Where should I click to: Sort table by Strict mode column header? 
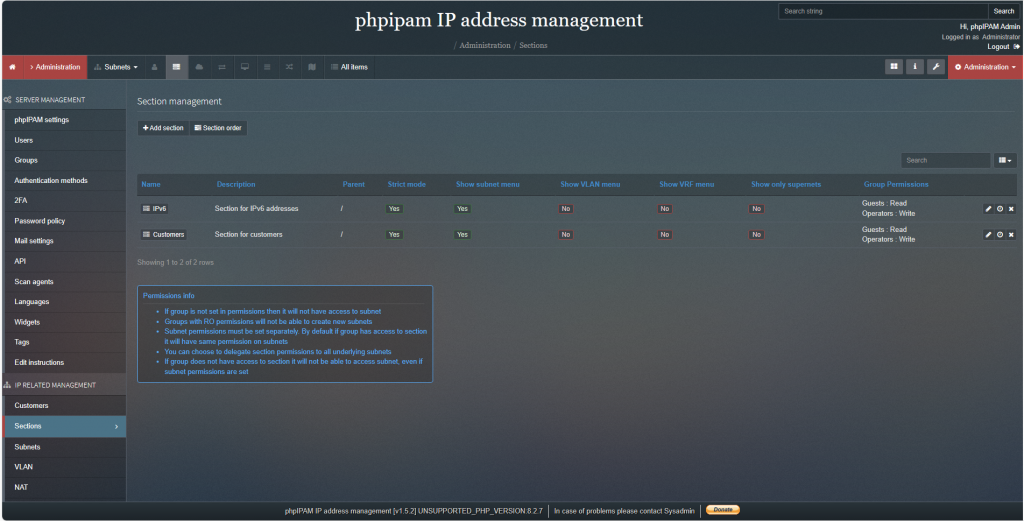[406, 185]
